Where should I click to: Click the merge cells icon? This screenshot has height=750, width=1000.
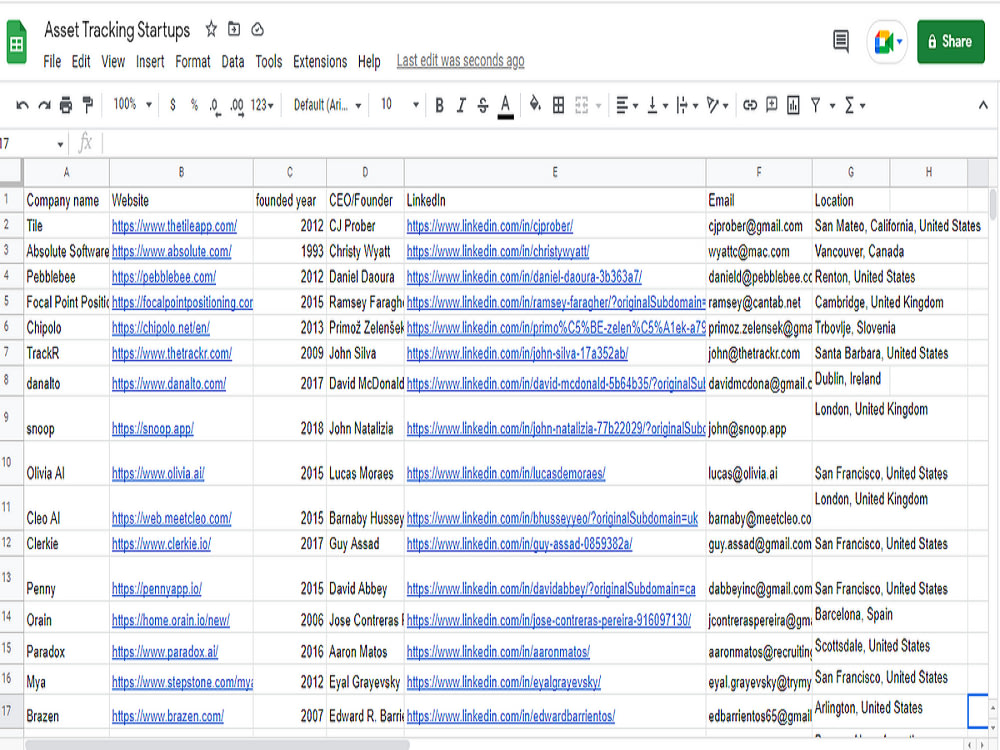pyautogui.click(x=581, y=105)
